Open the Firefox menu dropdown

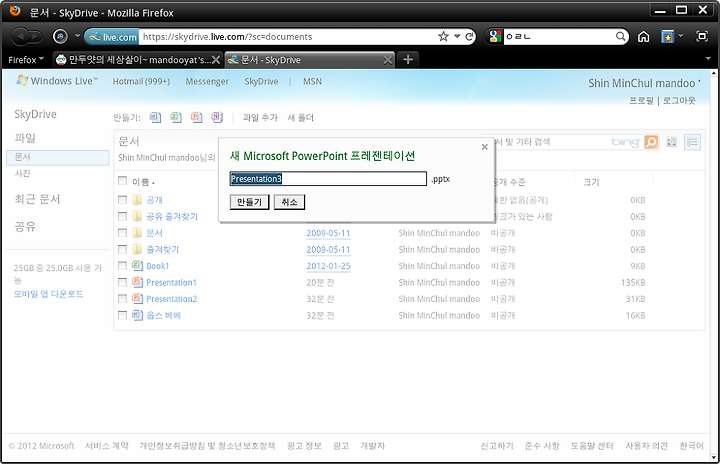point(26,60)
